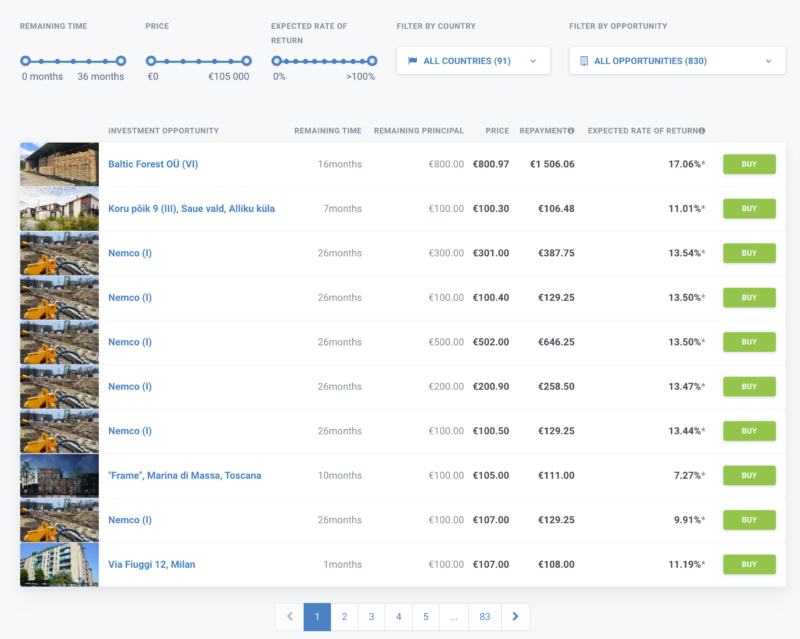Select page 1 in pagination
This screenshot has height=639, width=800.
(x=317, y=617)
